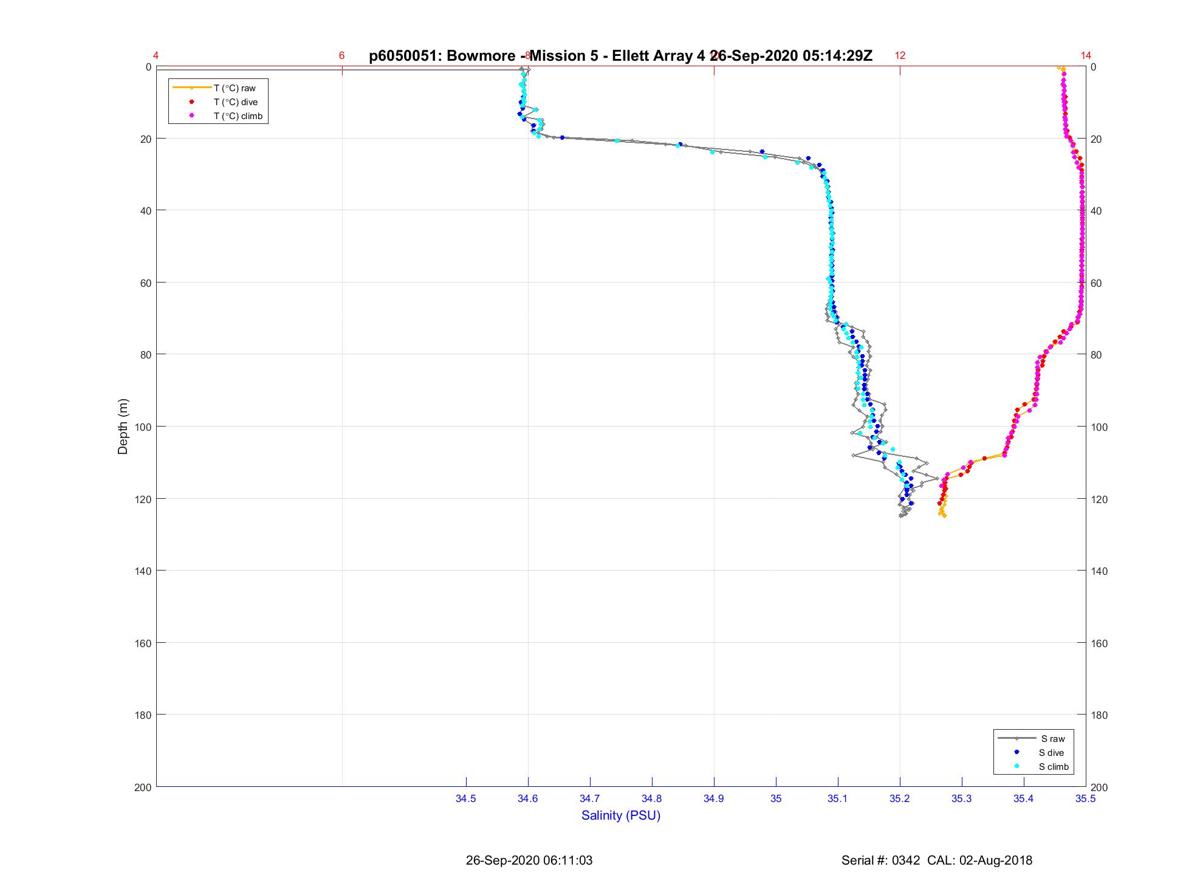Click the blue dot marker for S dive
The image size is (1200, 885).
click(x=1016, y=752)
